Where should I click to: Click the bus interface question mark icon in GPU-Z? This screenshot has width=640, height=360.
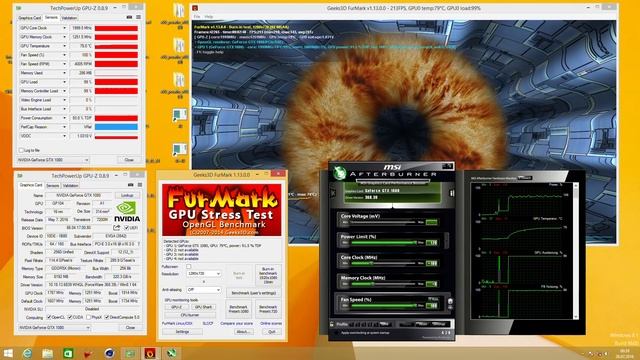point(139,244)
